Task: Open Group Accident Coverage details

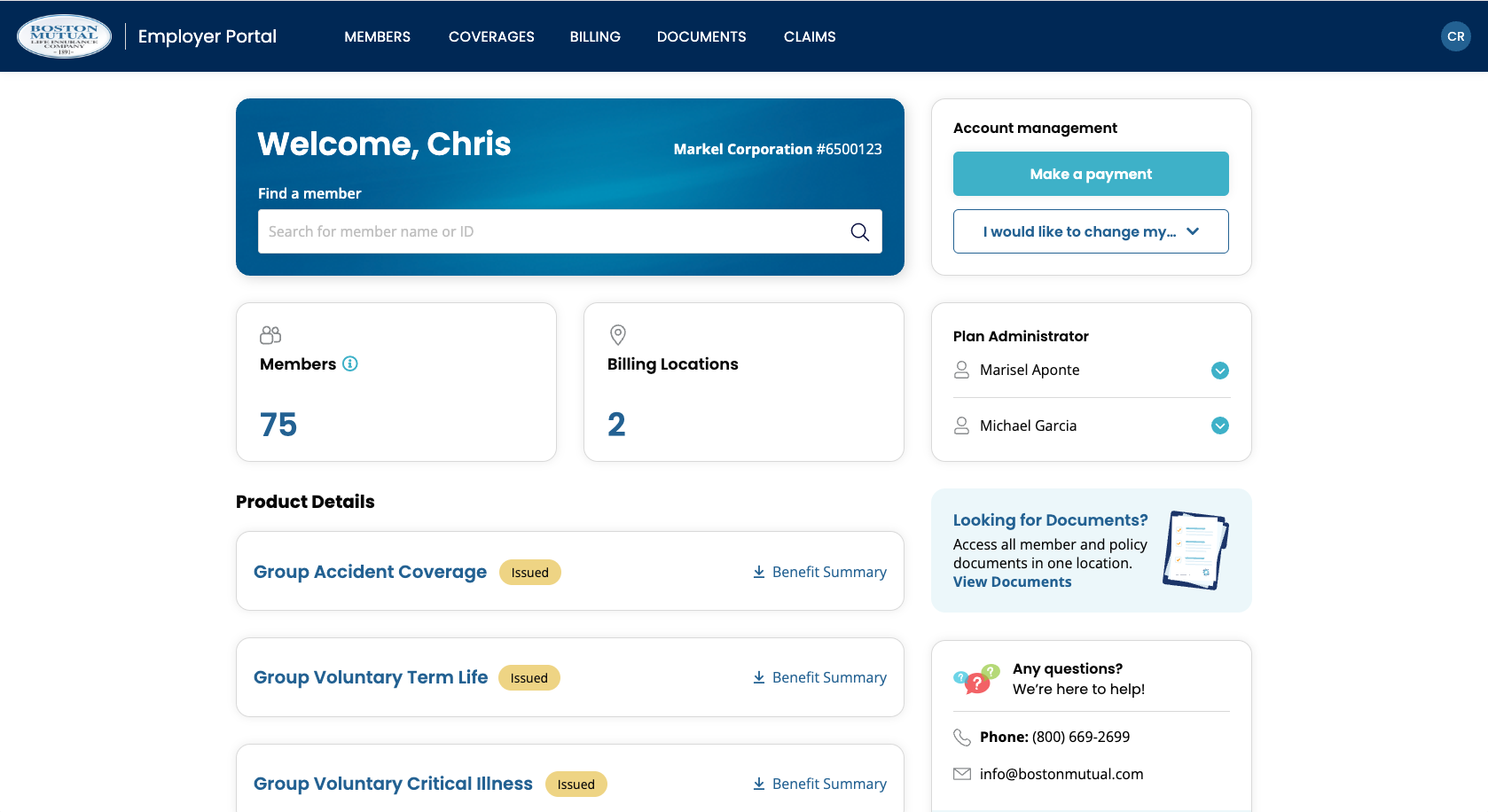Action: (x=370, y=572)
